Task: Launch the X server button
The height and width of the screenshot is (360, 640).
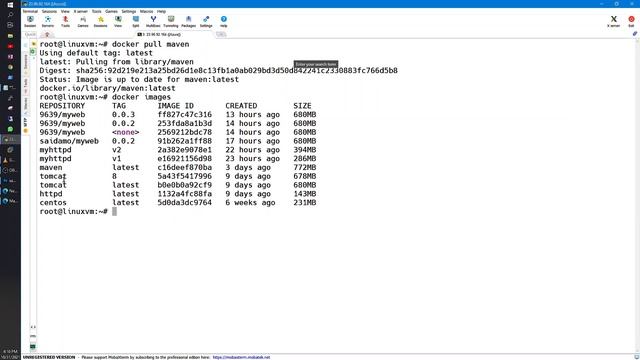Action: click(613, 21)
